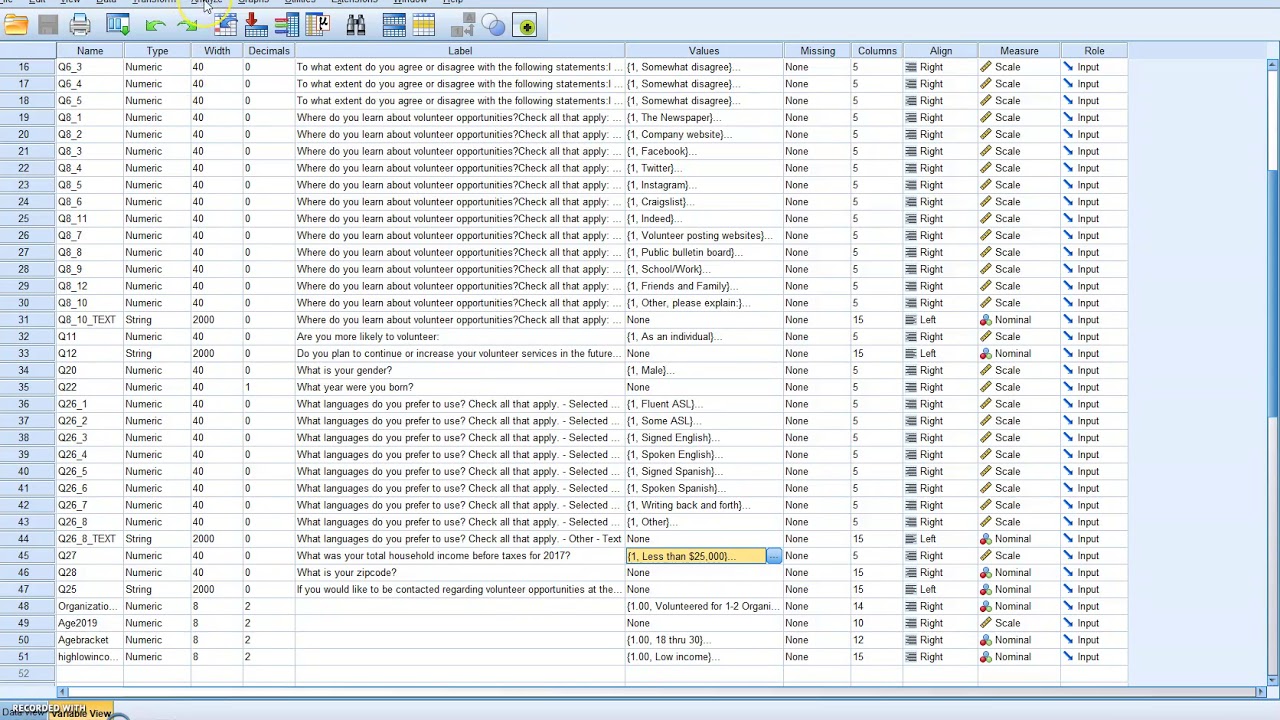Run descriptive statistics toolbar icon
The width and height of the screenshot is (1280, 720).
[318, 25]
